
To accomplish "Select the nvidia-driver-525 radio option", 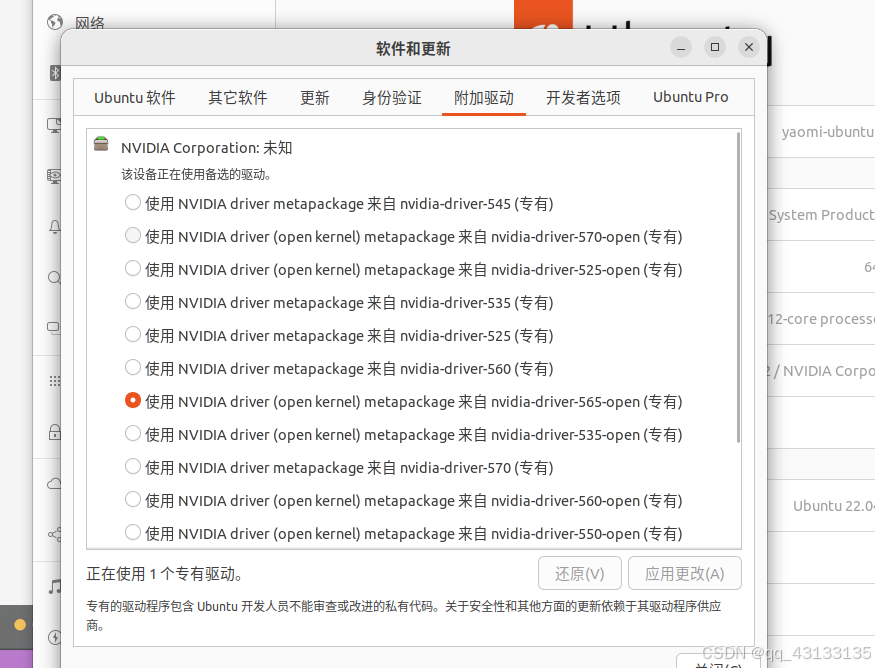I will pos(133,334).
